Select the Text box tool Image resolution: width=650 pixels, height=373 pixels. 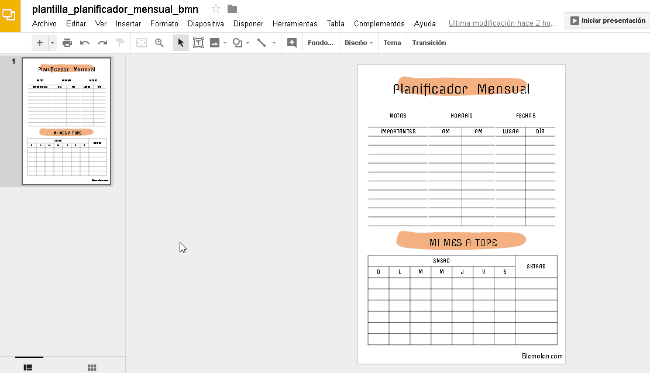(x=199, y=43)
